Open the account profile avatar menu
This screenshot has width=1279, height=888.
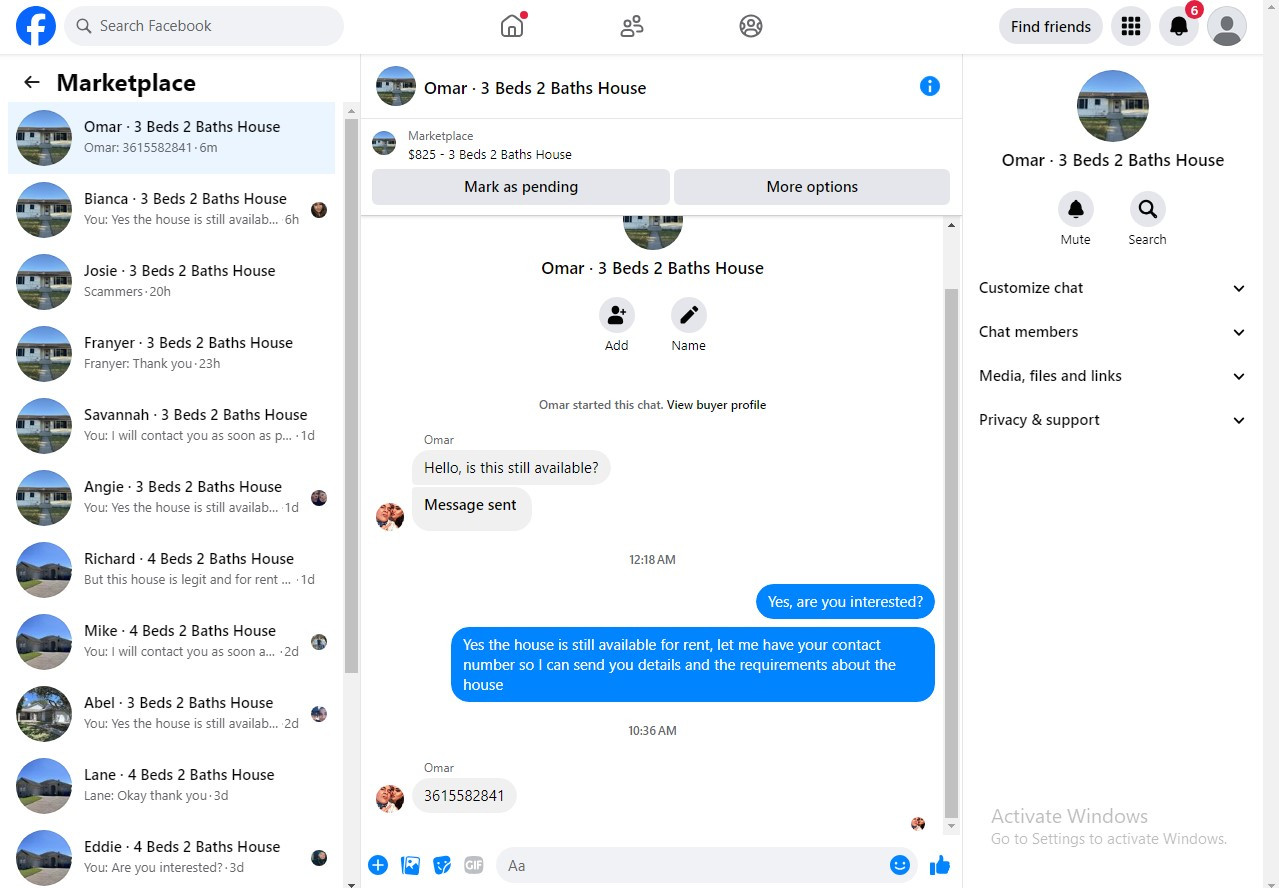(1227, 26)
